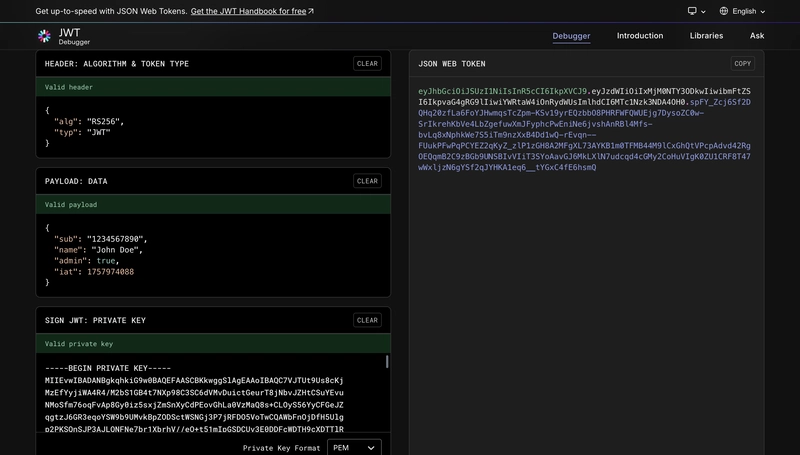Image resolution: width=800 pixels, height=455 pixels.
Task: Click inside the private key text area
Action: 213,392
